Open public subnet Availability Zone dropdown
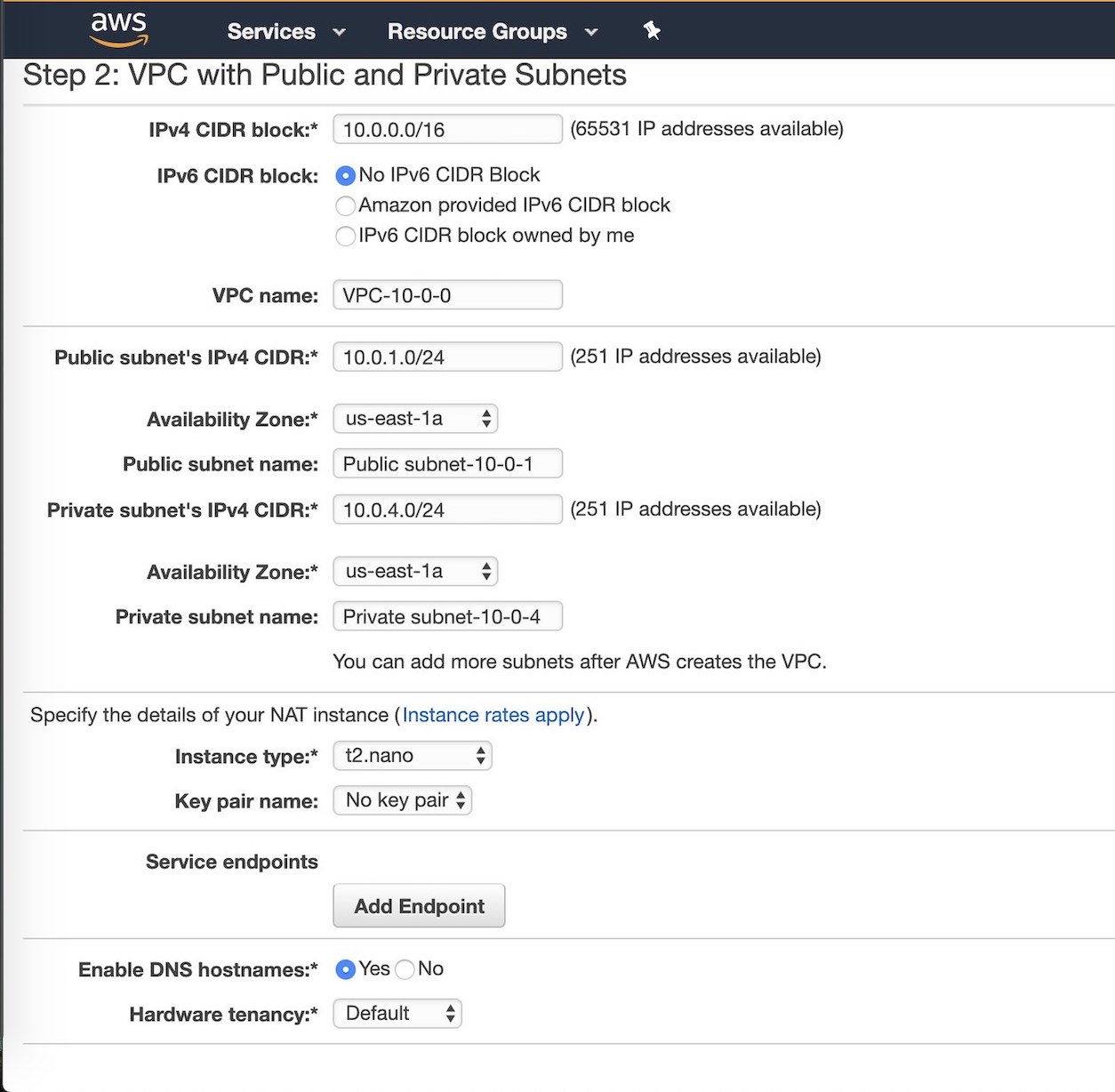 tap(415, 419)
